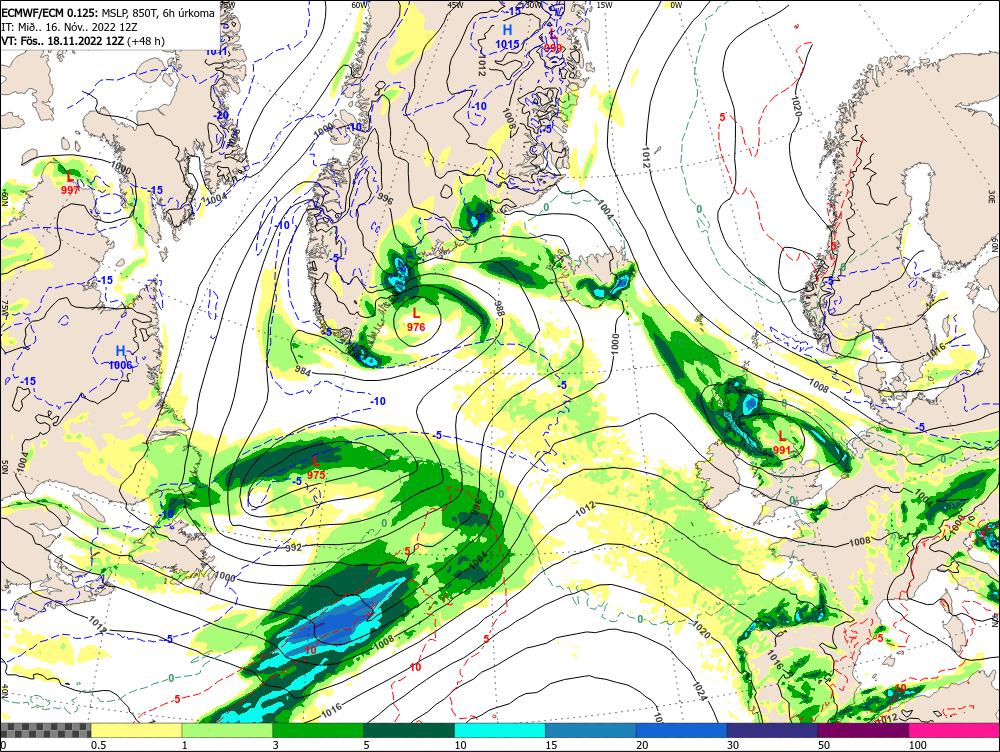
Task: Click the high pressure label 'H 1015' over Greenland
Action: pyautogui.click(x=508, y=37)
